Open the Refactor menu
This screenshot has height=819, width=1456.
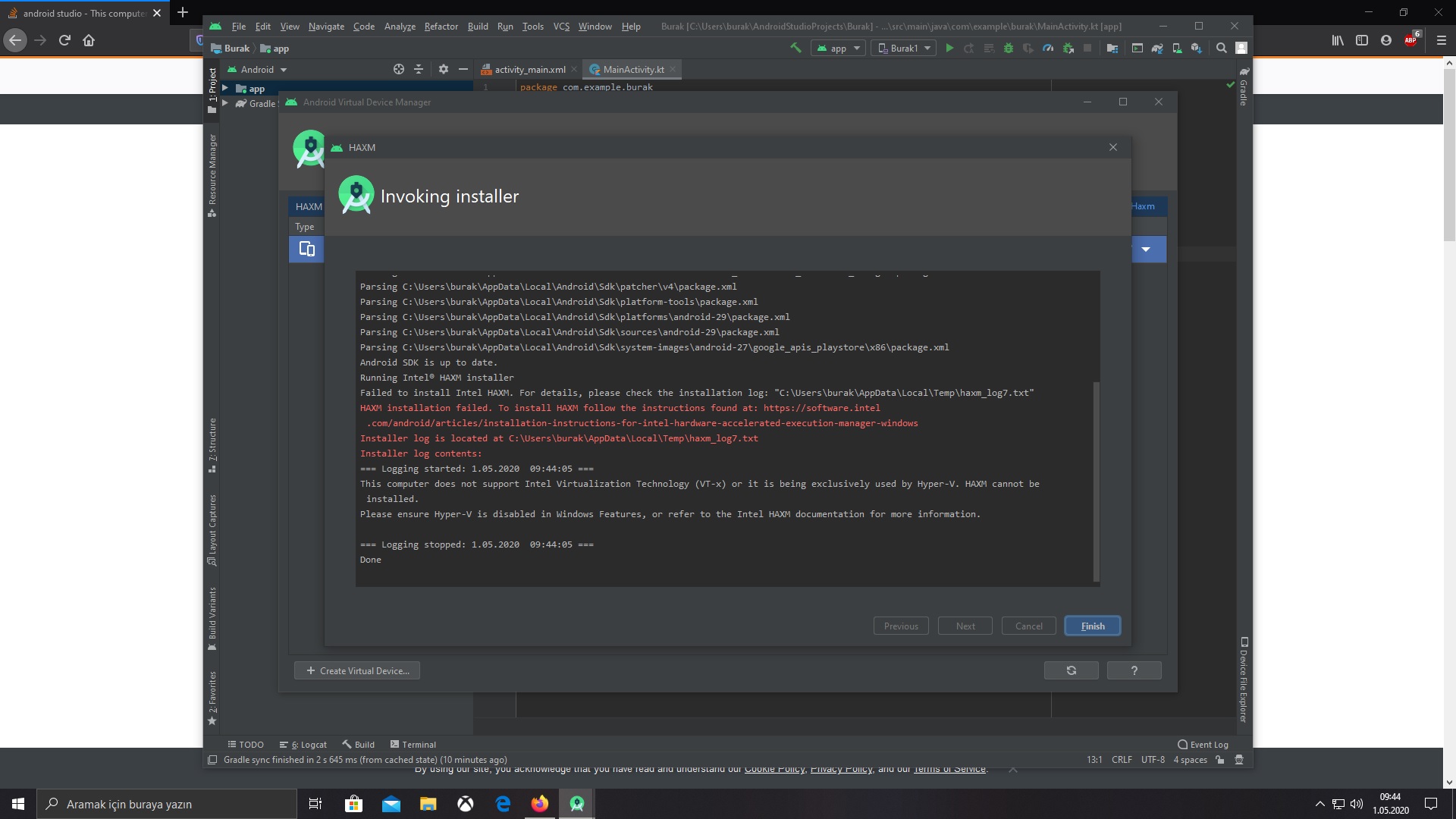coord(441,27)
